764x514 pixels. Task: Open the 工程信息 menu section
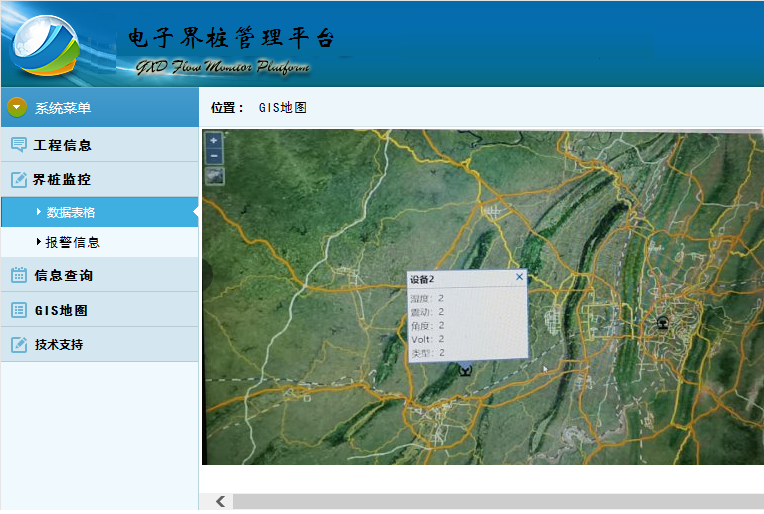tap(63, 145)
